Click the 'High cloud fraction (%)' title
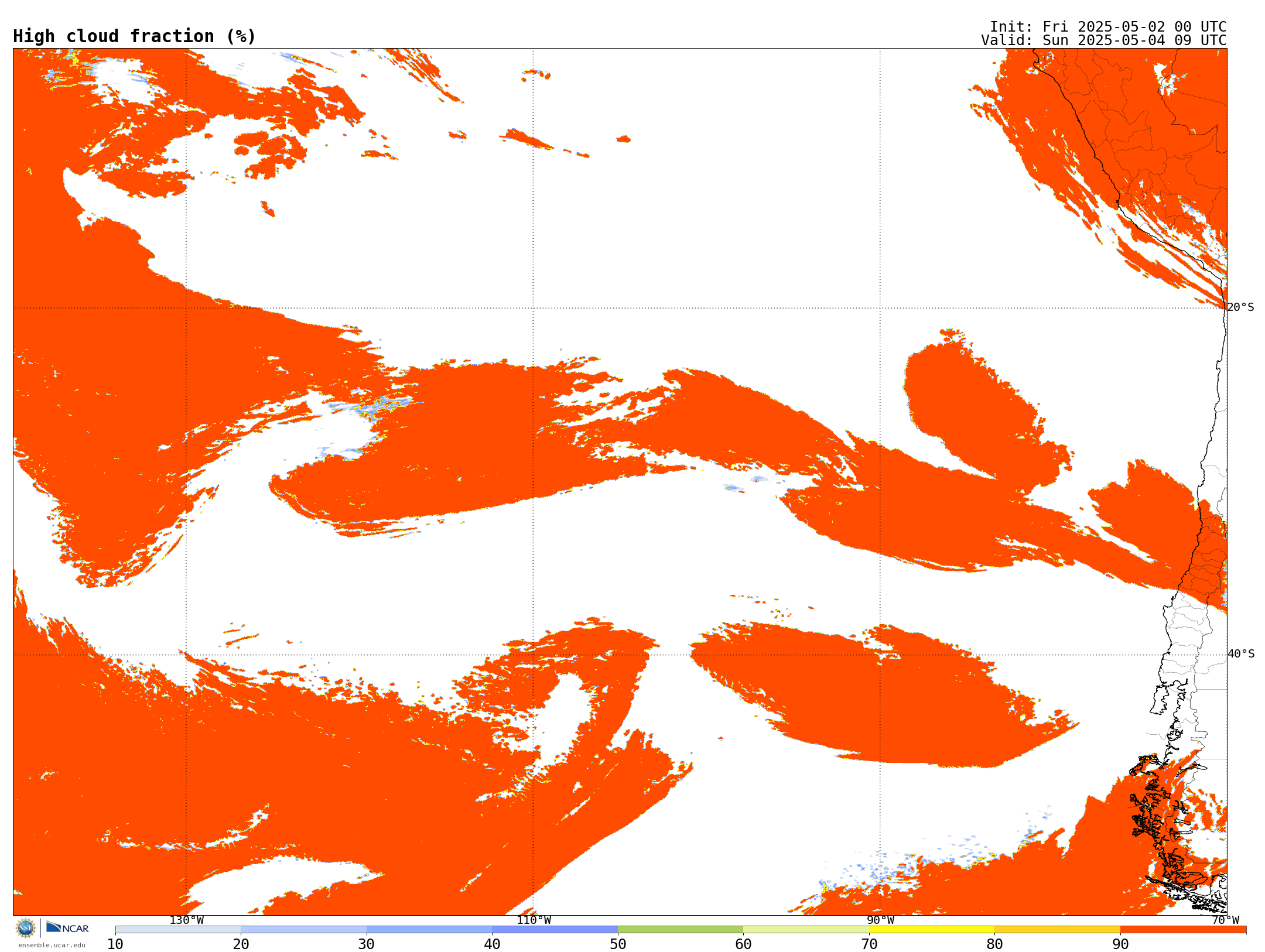Screen dimensions: 1265x952 [135, 36]
